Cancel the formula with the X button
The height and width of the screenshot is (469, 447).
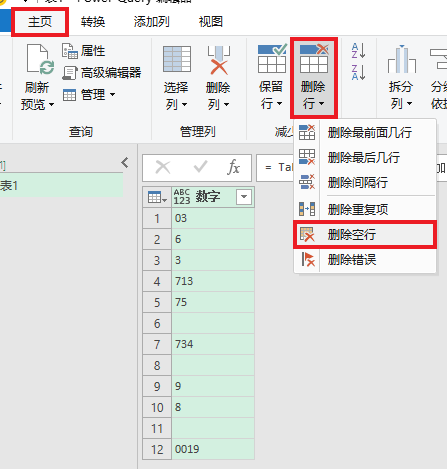click(x=163, y=167)
